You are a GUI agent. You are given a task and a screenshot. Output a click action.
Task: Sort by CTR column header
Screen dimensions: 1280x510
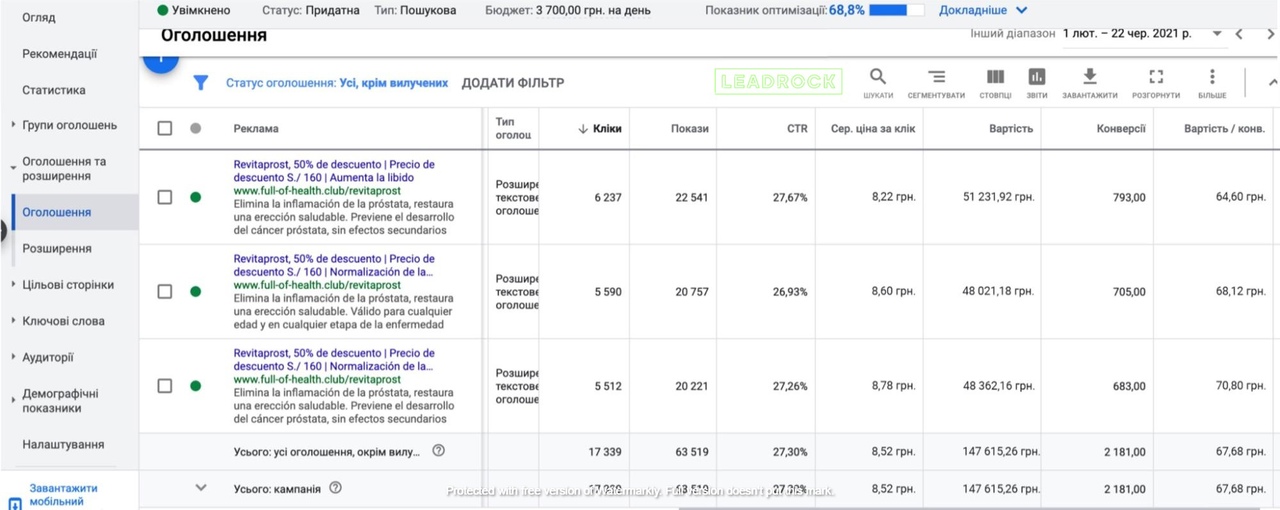pos(797,129)
